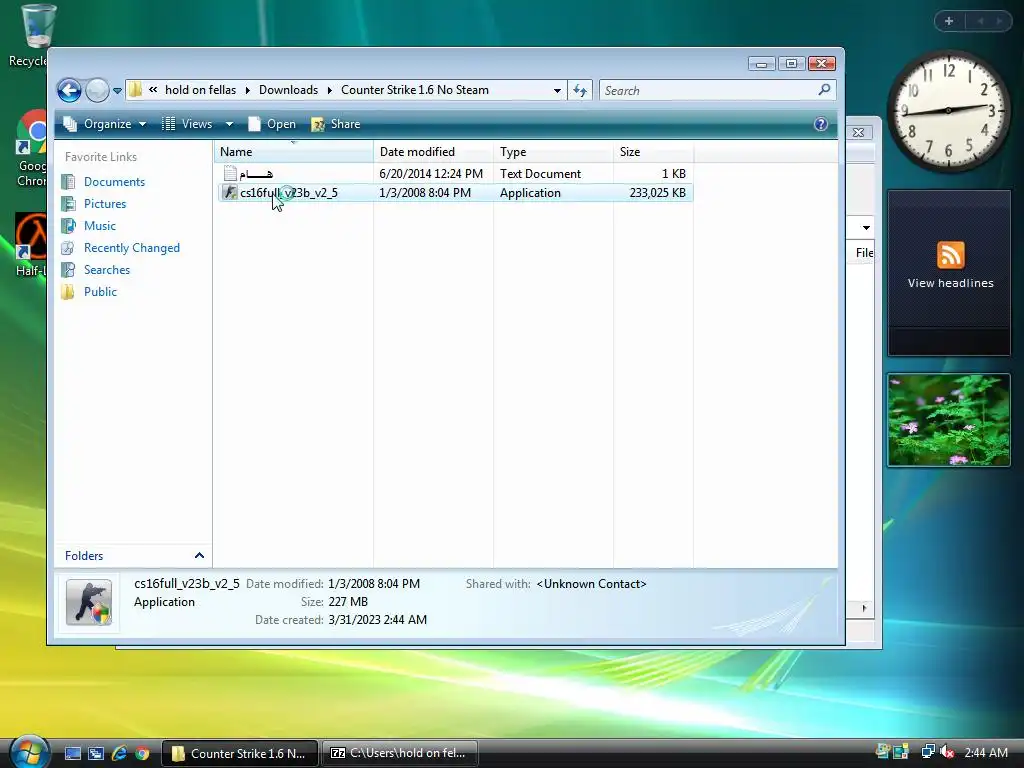Image resolution: width=1024 pixels, height=768 pixels.
Task: Click the analog clock gadget
Action: 948,111
